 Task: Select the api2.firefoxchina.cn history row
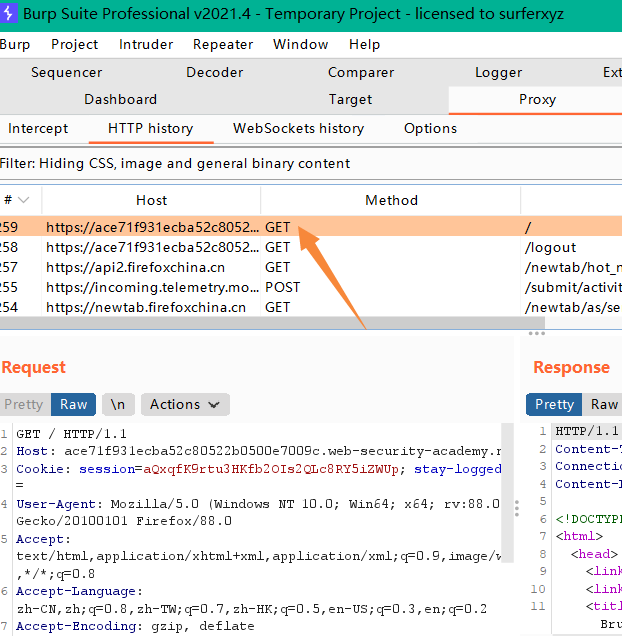[311, 267]
